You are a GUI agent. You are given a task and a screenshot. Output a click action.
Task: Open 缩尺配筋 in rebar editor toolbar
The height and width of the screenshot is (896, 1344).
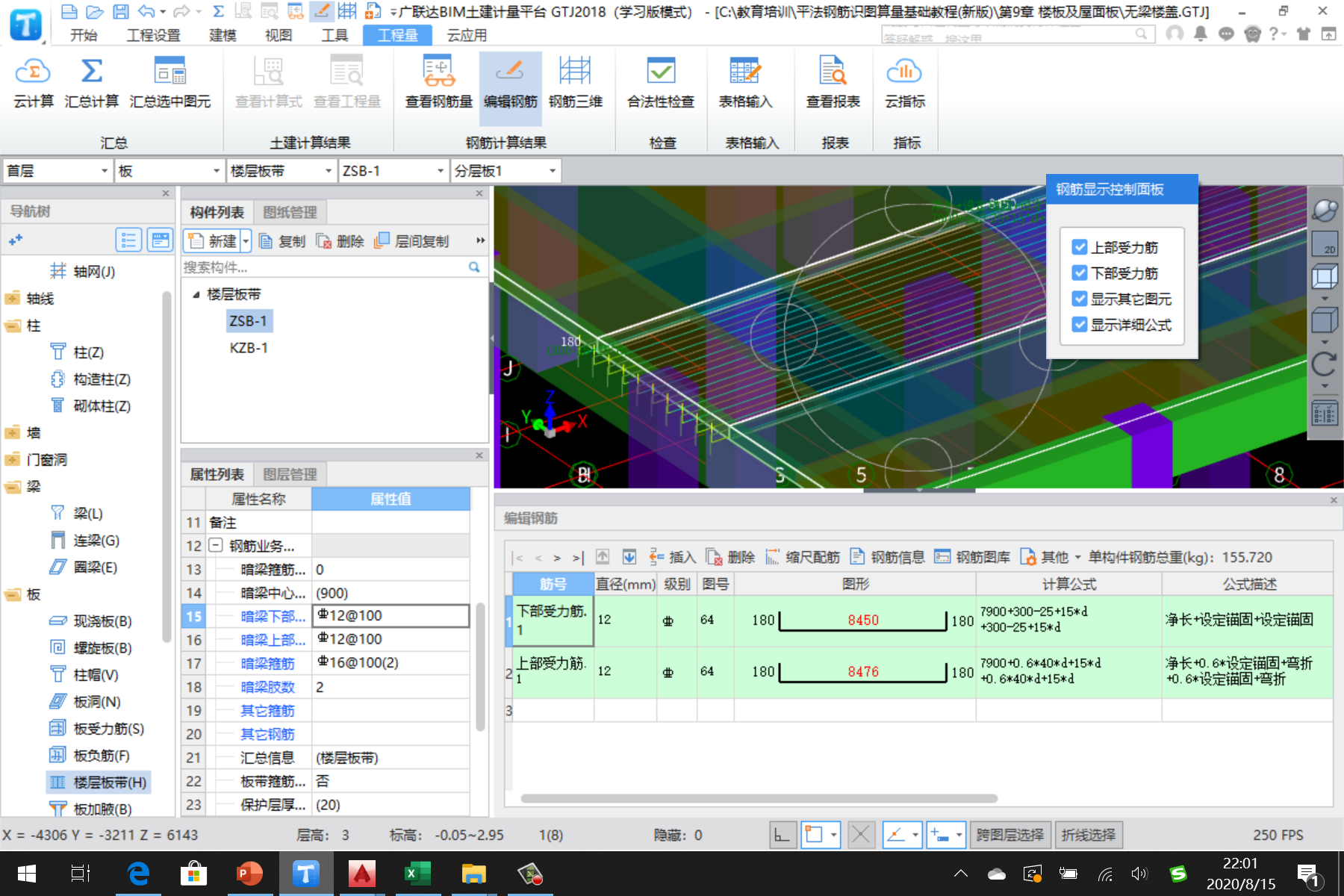pyautogui.click(x=802, y=557)
